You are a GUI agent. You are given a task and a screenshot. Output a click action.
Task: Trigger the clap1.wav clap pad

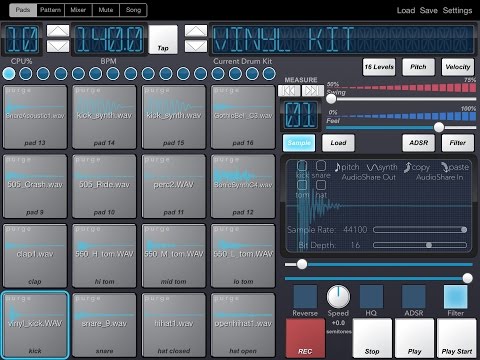click(35, 256)
